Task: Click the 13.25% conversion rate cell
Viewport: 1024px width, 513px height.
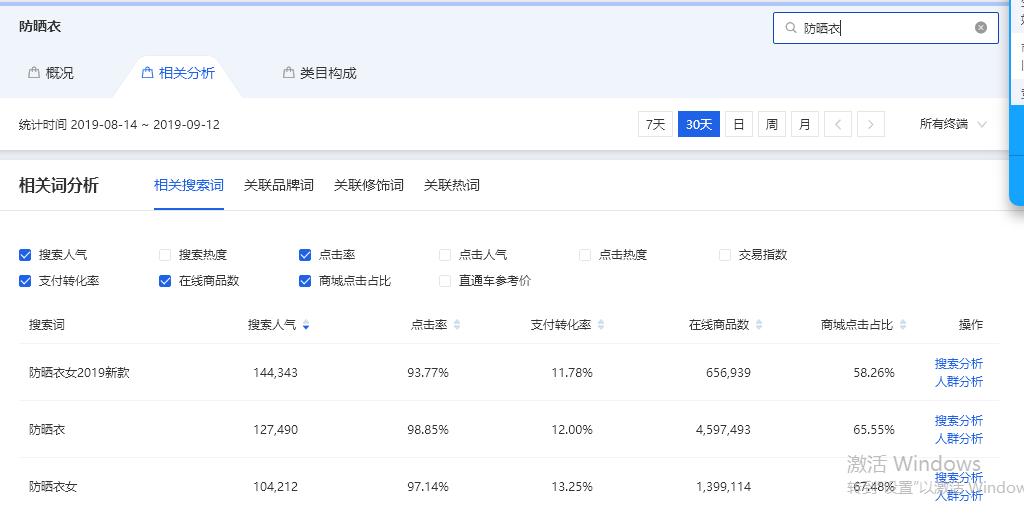Action: tap(571, 486)
